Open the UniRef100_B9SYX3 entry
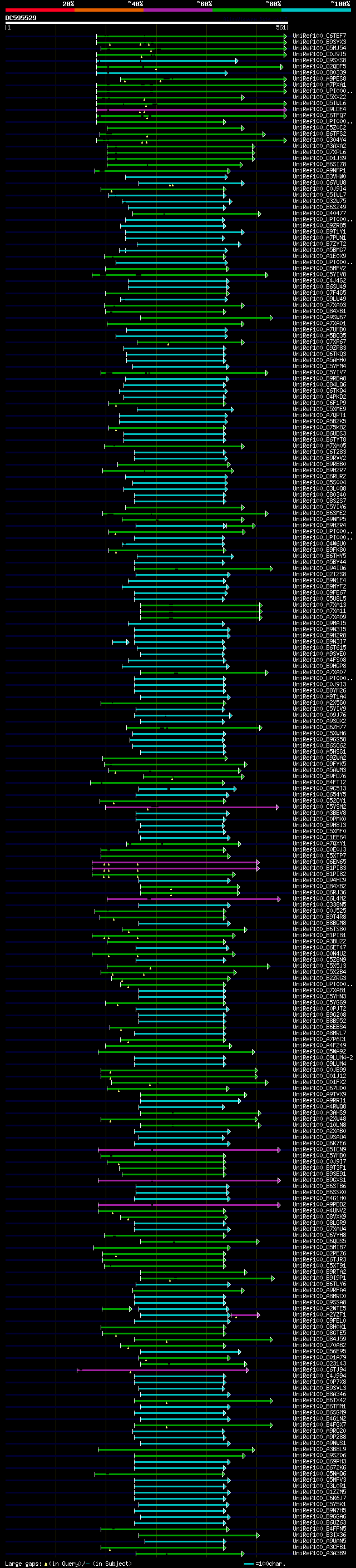This screenshot has height=1568, width=356. pyautogui.click(x=319, y=42)
